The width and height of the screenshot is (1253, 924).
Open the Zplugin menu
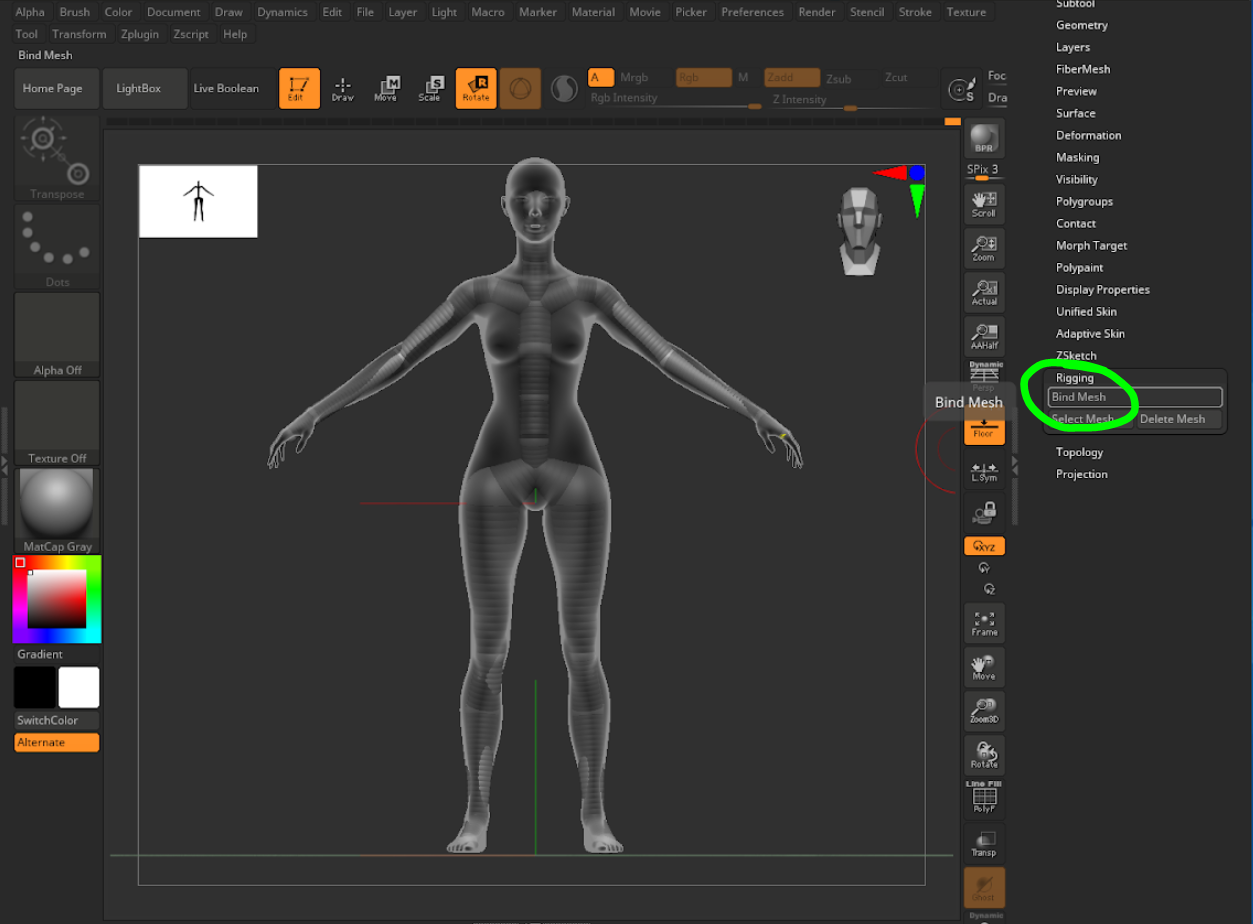(140, 34)
